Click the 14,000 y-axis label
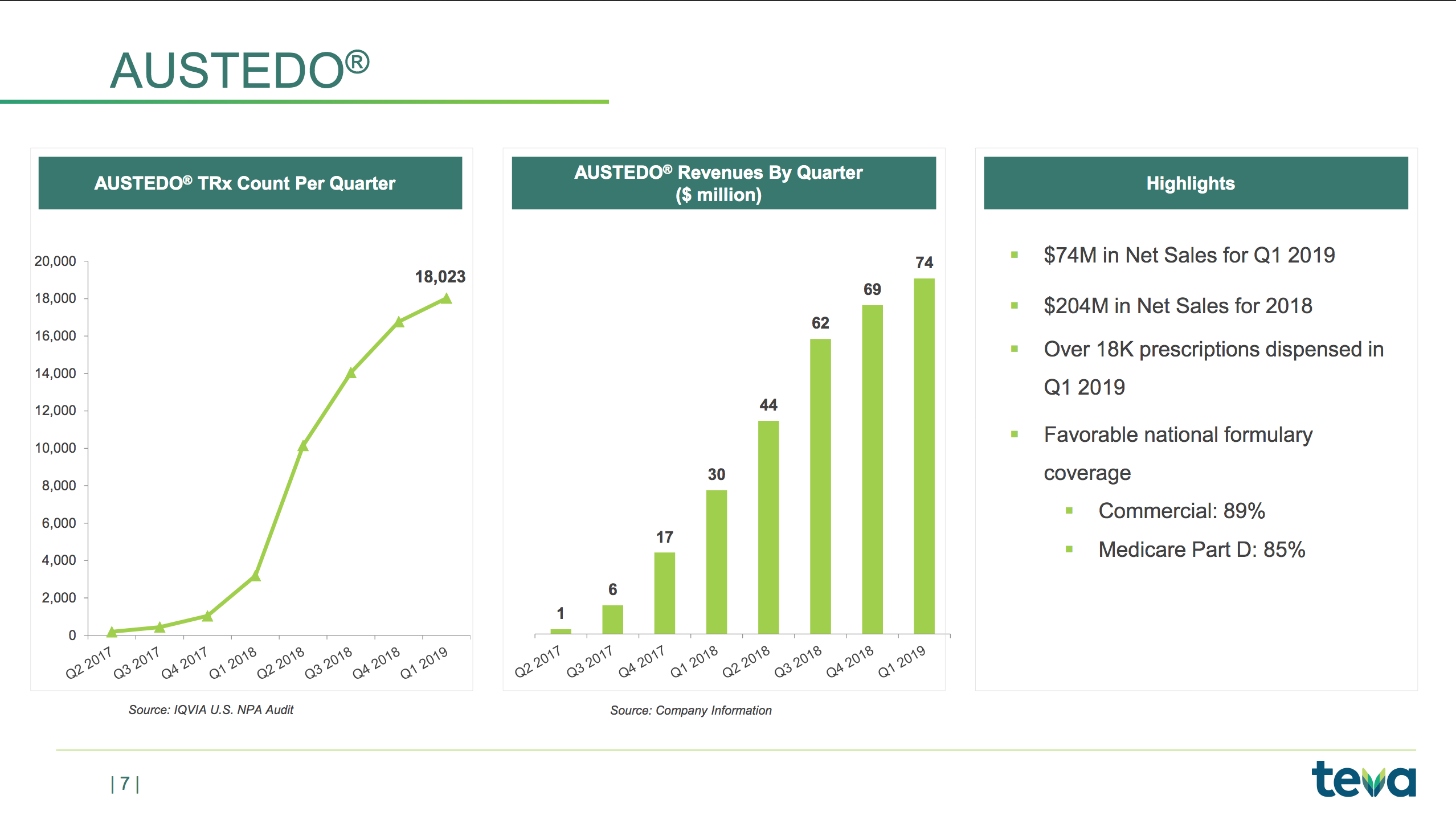 (x=55, y=373)
